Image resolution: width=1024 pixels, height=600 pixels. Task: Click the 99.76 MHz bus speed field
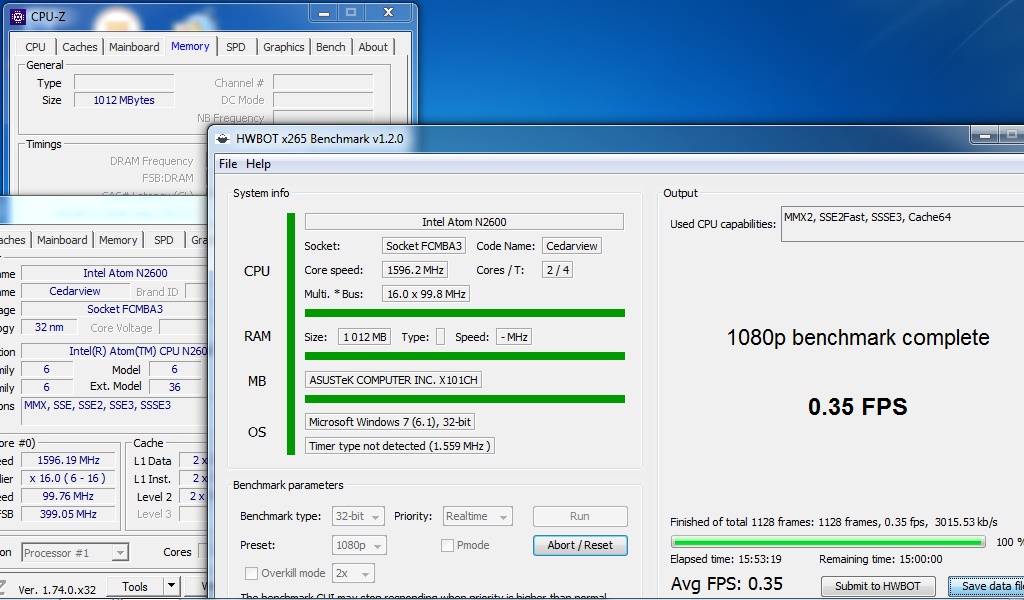pos(69,496)
